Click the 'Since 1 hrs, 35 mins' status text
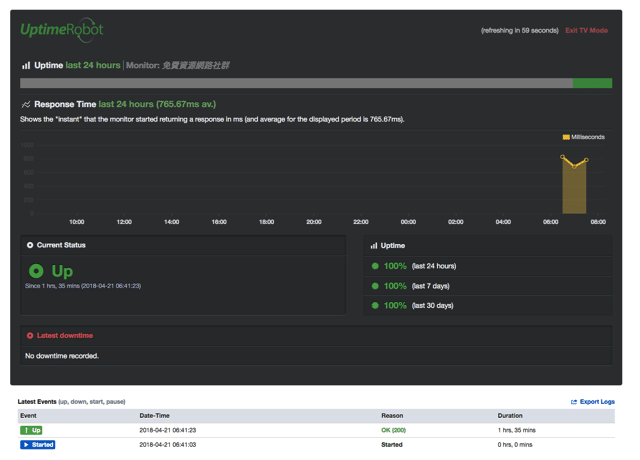Image resolution: width=640 pixels, height=460 pixels. click(x=83, y=286)
